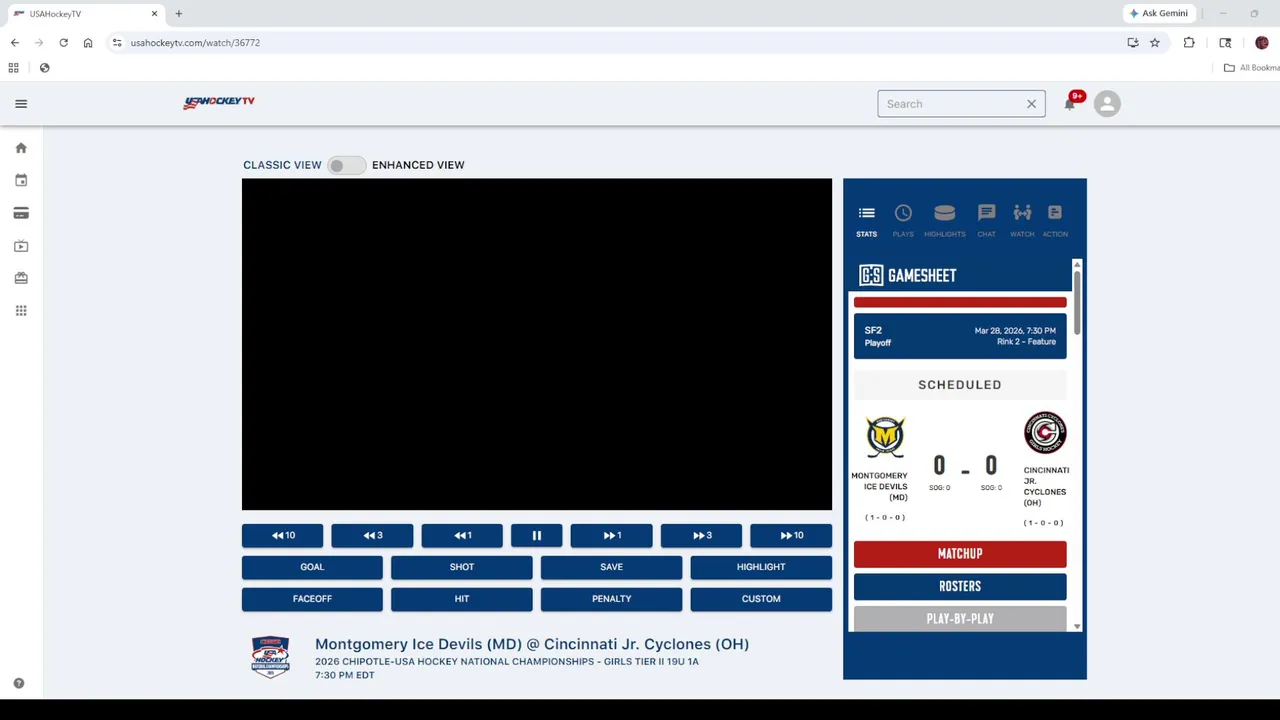The height and width of the screenshot is (720, 1280).
Task: Switch to the Highlights tab
Action: 945,221
